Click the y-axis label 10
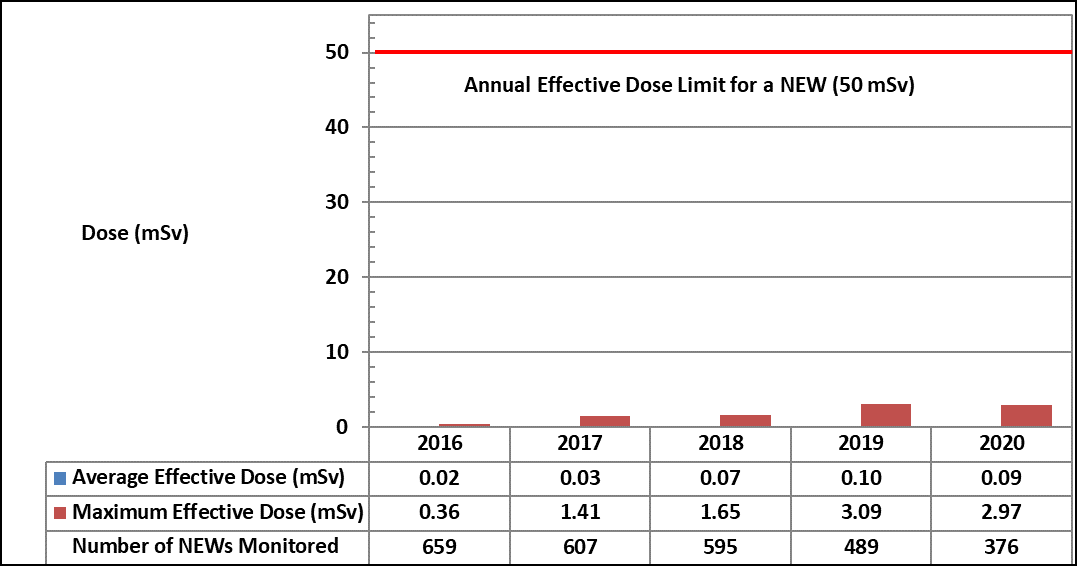Image resolution: width=1077 pixels, height=566 pixels. tap(337, 352)
